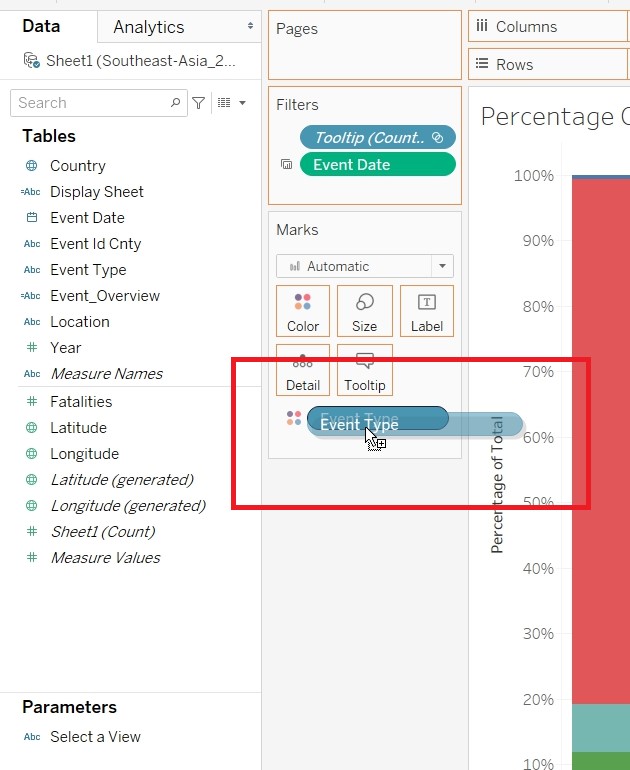The height and width of the screenshot is (770, 630).
Task: Switch to the Data tab
Action: click(41, 26)
